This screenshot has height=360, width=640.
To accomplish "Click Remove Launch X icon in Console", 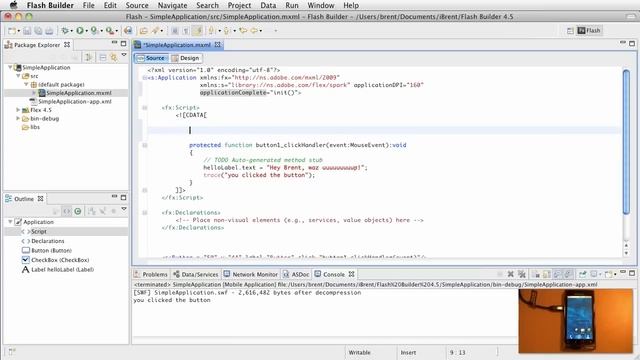I will tap(510, 274).
